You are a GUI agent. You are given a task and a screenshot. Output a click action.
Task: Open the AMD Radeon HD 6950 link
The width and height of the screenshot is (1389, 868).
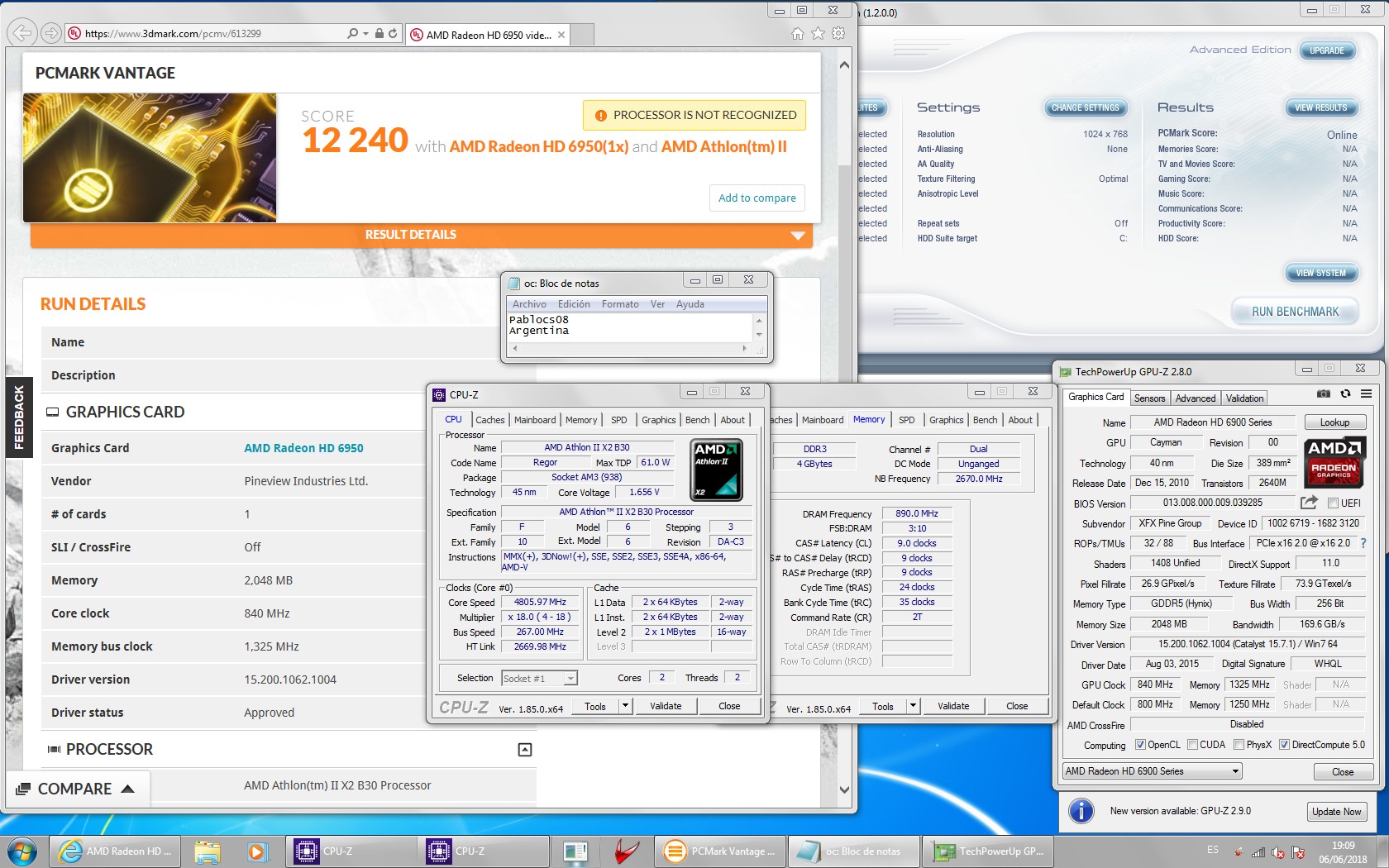(303, 448)
